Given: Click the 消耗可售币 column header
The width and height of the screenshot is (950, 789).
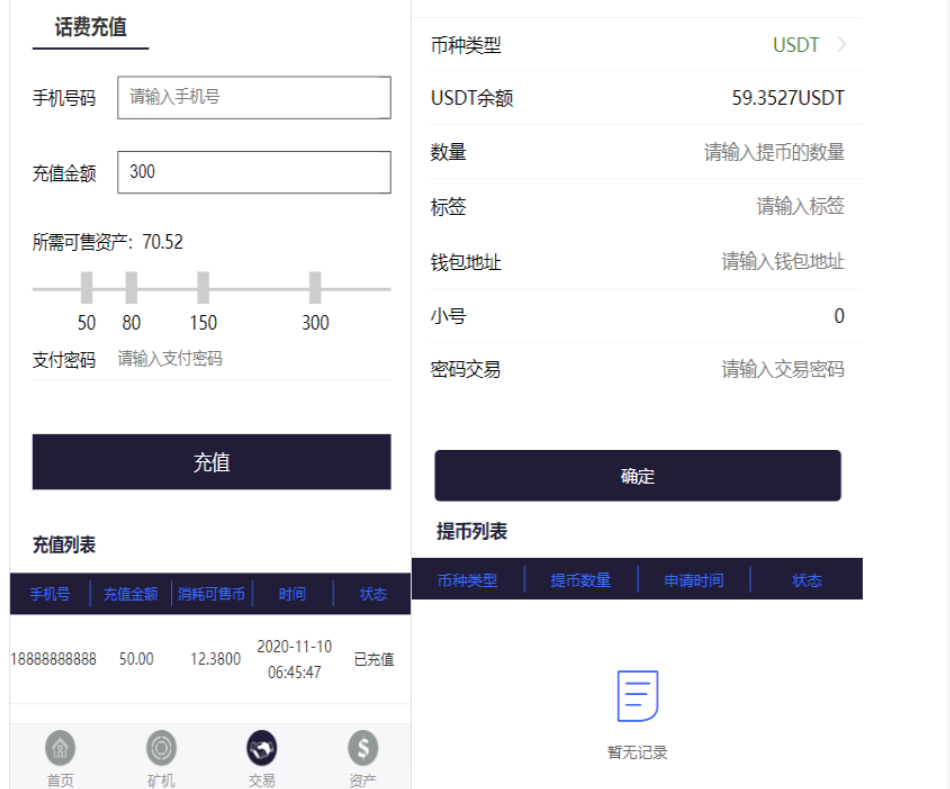Looking at the screenshot, I should tap(211, 594).
